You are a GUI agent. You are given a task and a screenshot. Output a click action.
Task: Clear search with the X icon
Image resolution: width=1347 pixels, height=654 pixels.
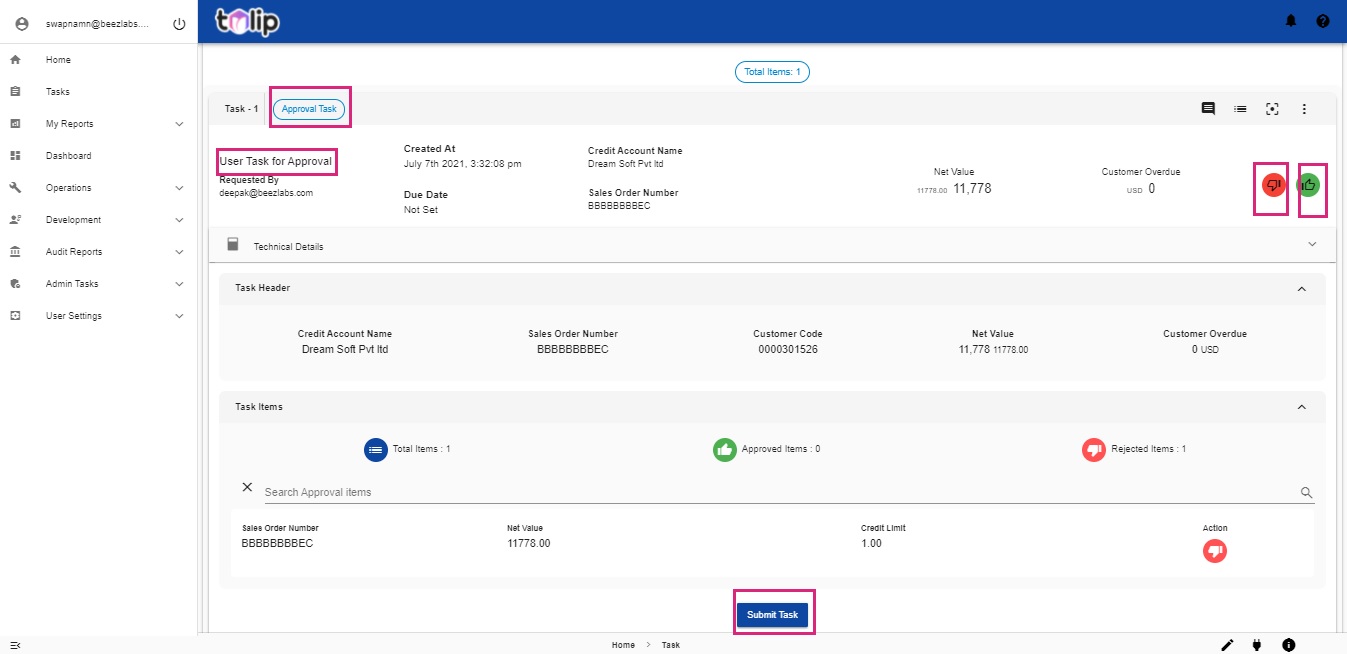click(247, 487)
